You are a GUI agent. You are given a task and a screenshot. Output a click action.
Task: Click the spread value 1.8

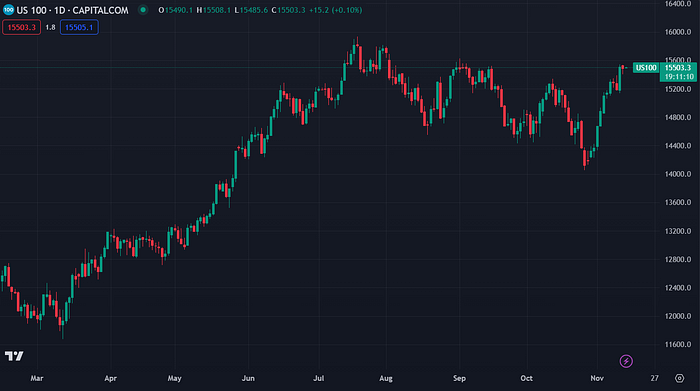coord(50,27)
